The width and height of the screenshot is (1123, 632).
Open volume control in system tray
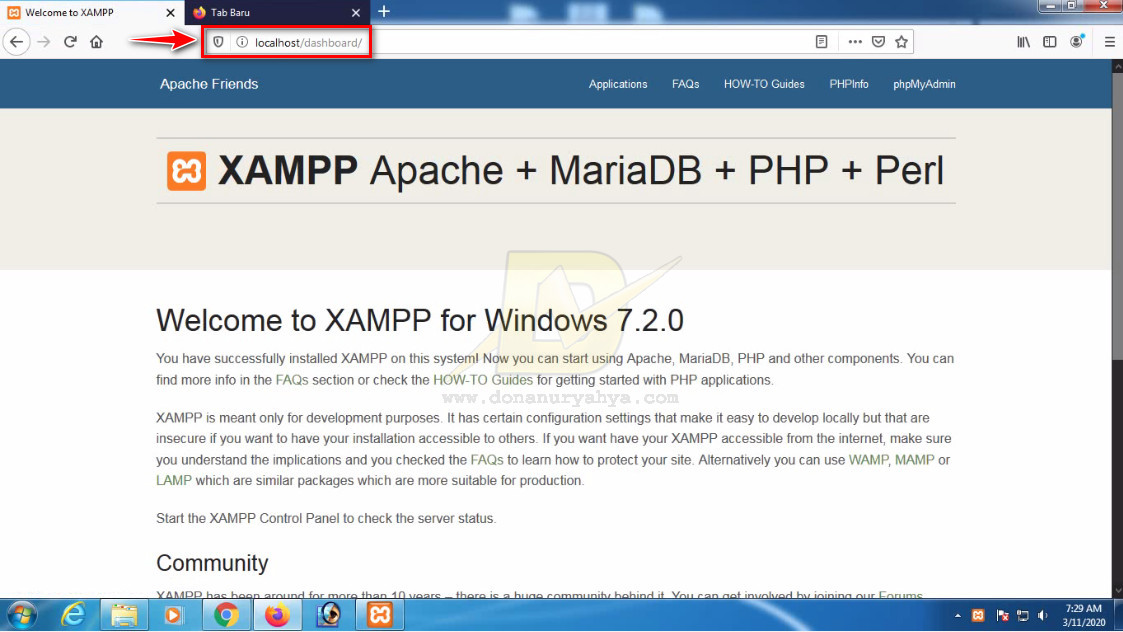(1043, 616)
